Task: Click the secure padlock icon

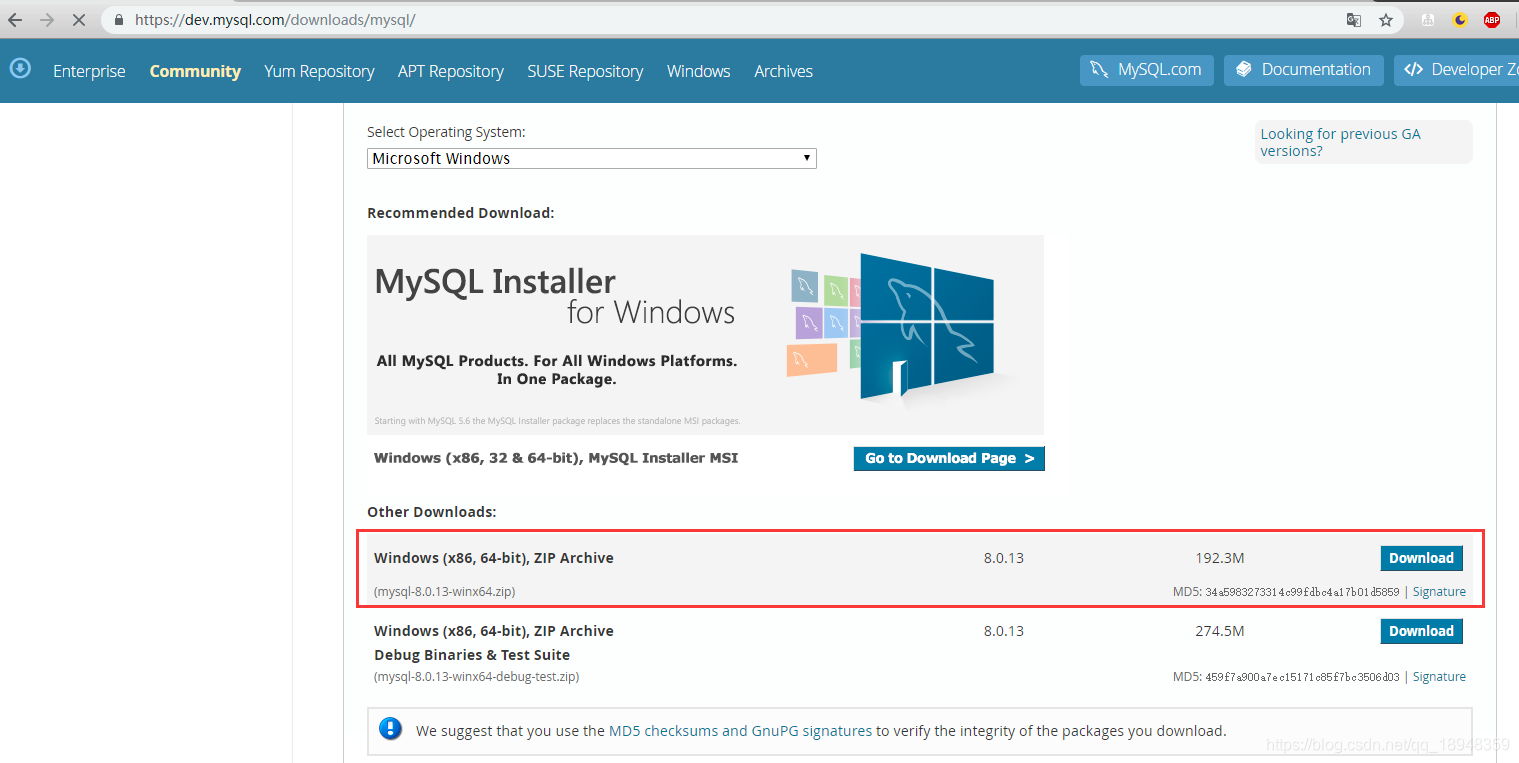Action: (x=119, y=20)
